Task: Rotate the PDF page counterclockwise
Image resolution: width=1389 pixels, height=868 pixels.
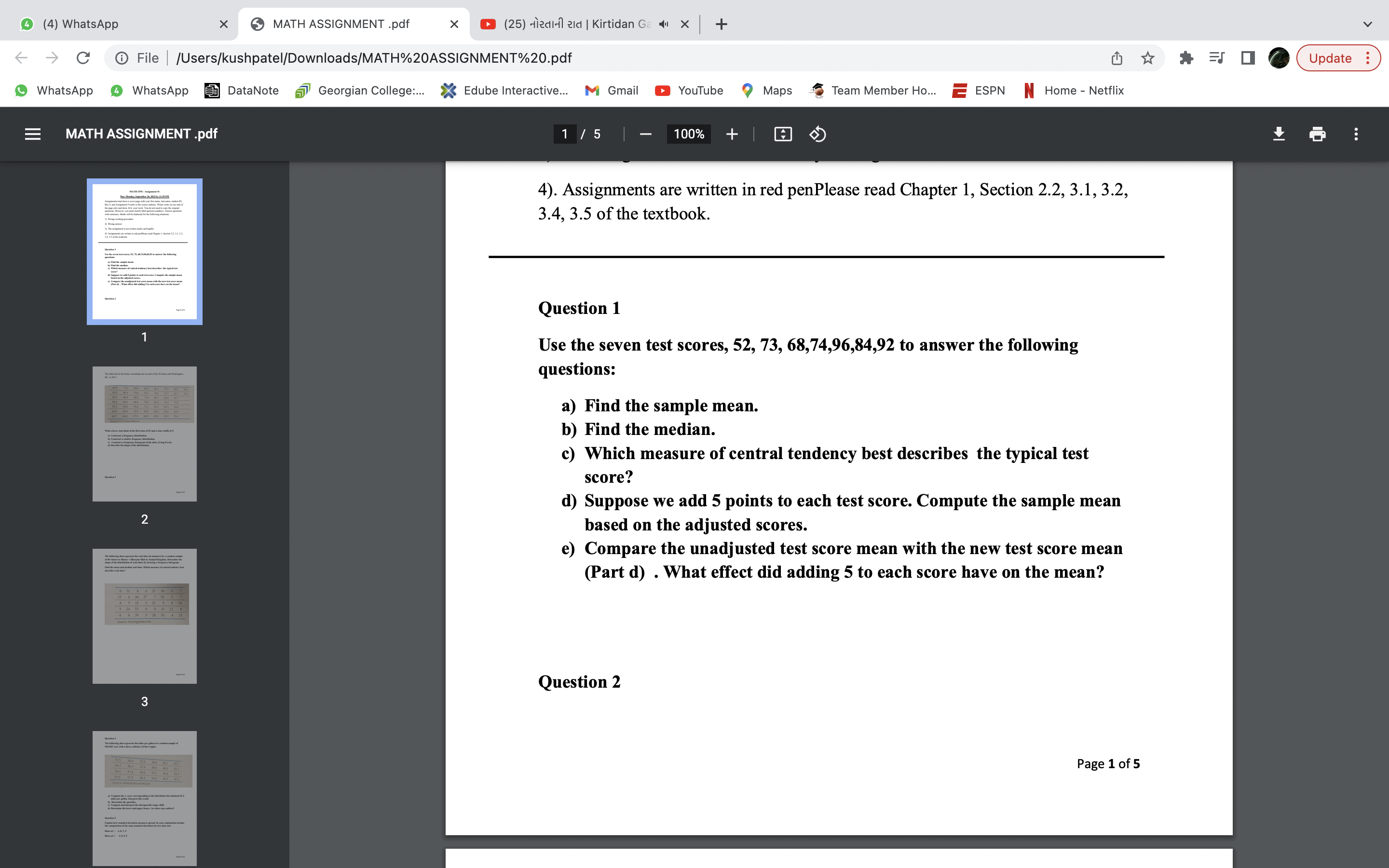Action: pyautogui.click(x=817, y=134)
